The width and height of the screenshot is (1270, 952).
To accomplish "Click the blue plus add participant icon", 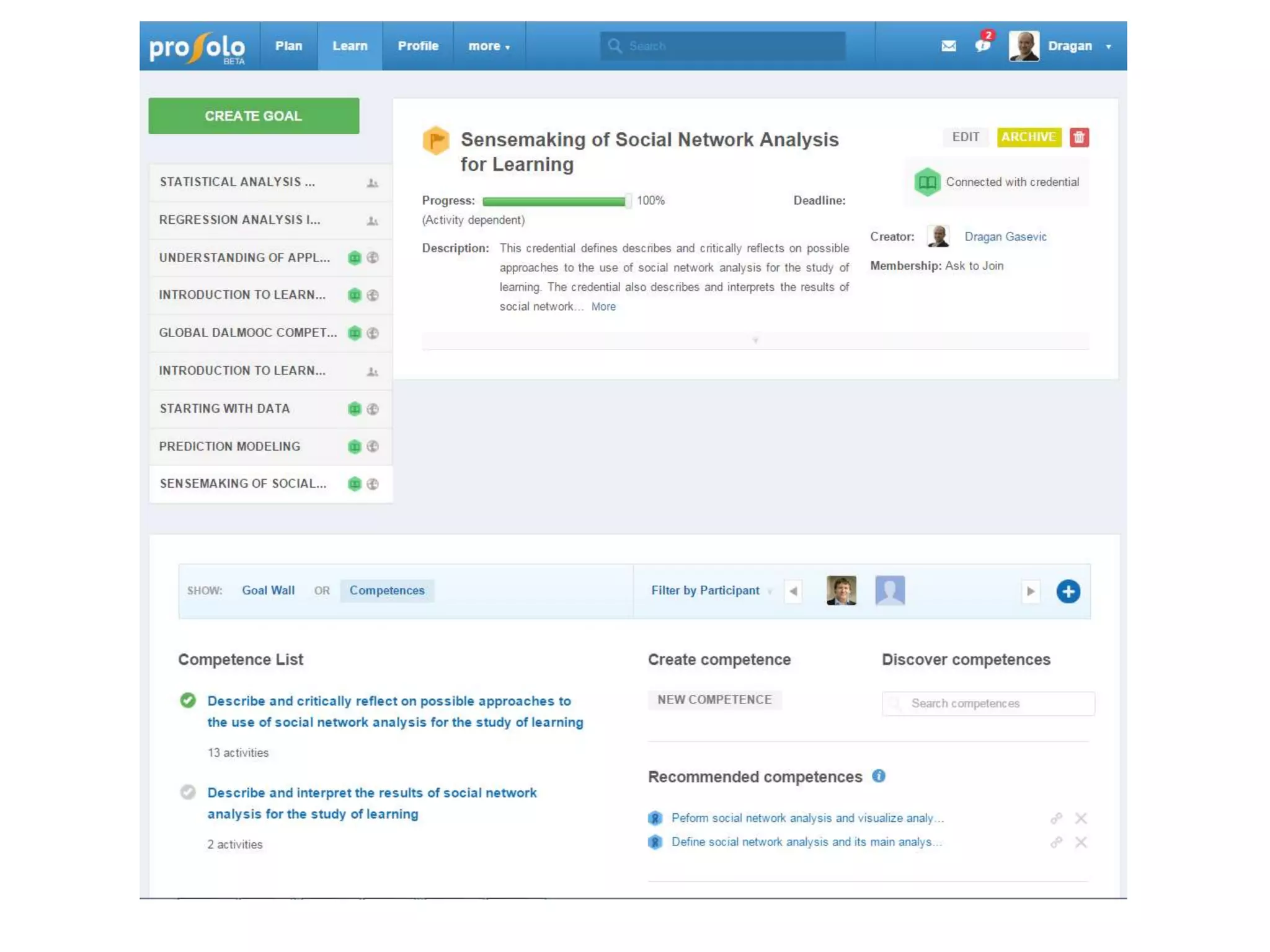I will tap(1068, 591).
